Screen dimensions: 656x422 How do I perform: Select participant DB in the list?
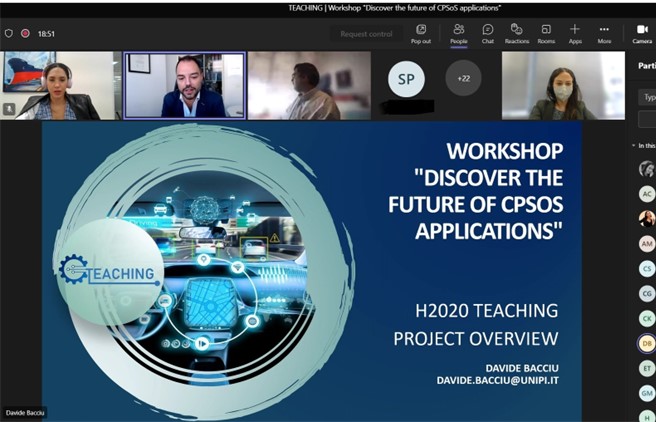647,343
